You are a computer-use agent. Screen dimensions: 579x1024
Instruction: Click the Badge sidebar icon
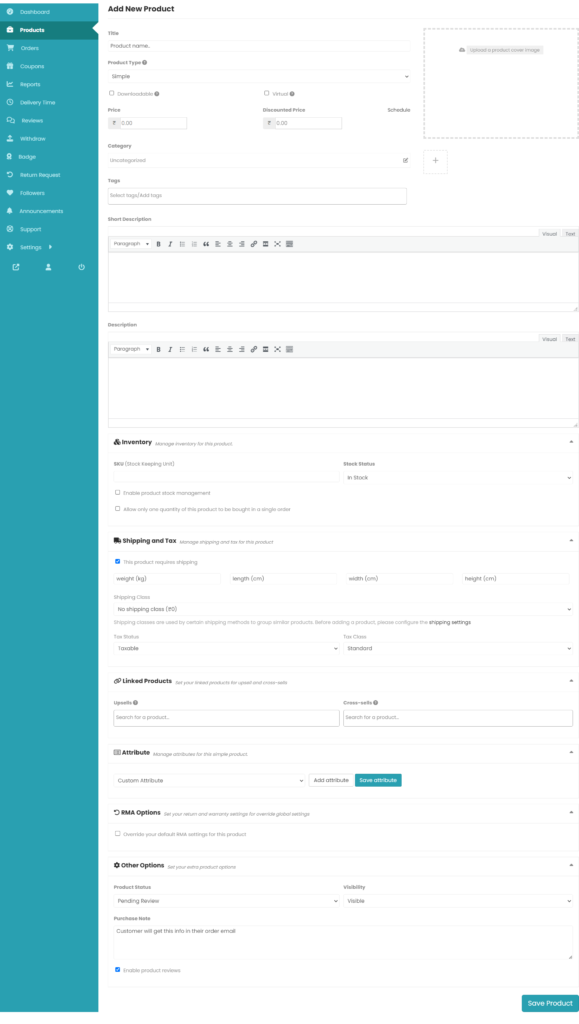(x=10, y=157)
